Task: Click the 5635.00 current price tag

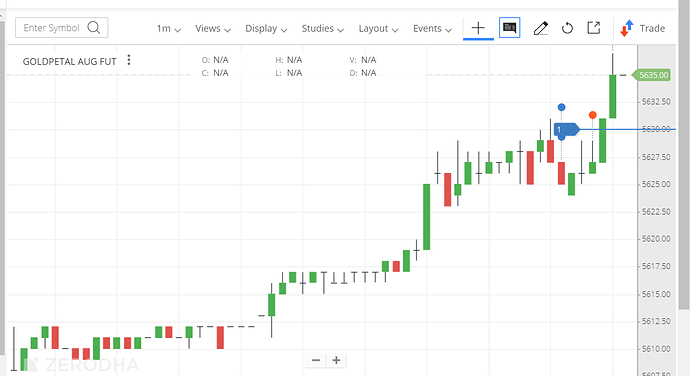Action: [x=651, y=75]
